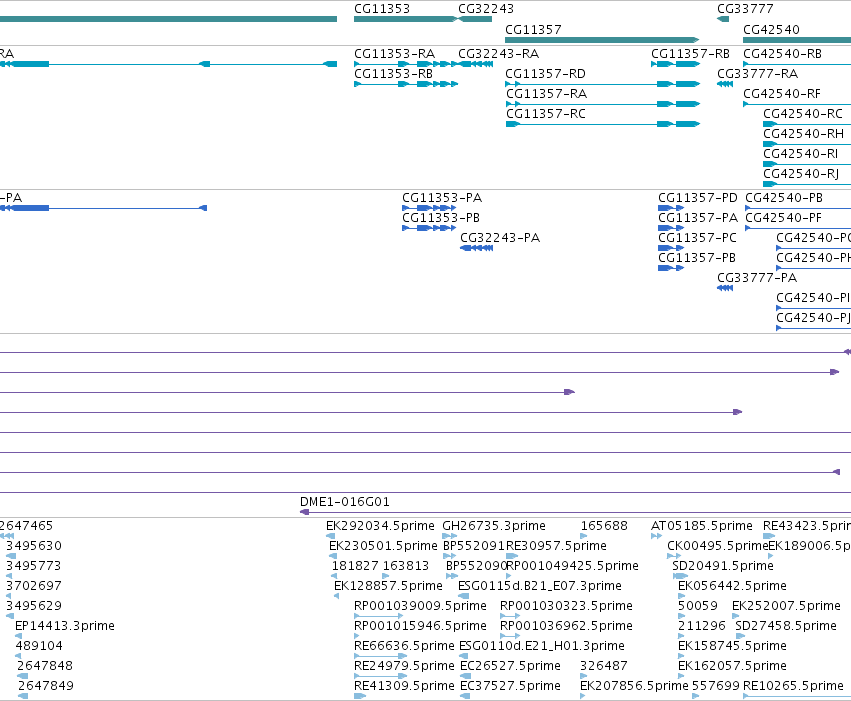Select EST SD27458.5prime
This screenshot has height=701, width=851.
tap(738, 636)
